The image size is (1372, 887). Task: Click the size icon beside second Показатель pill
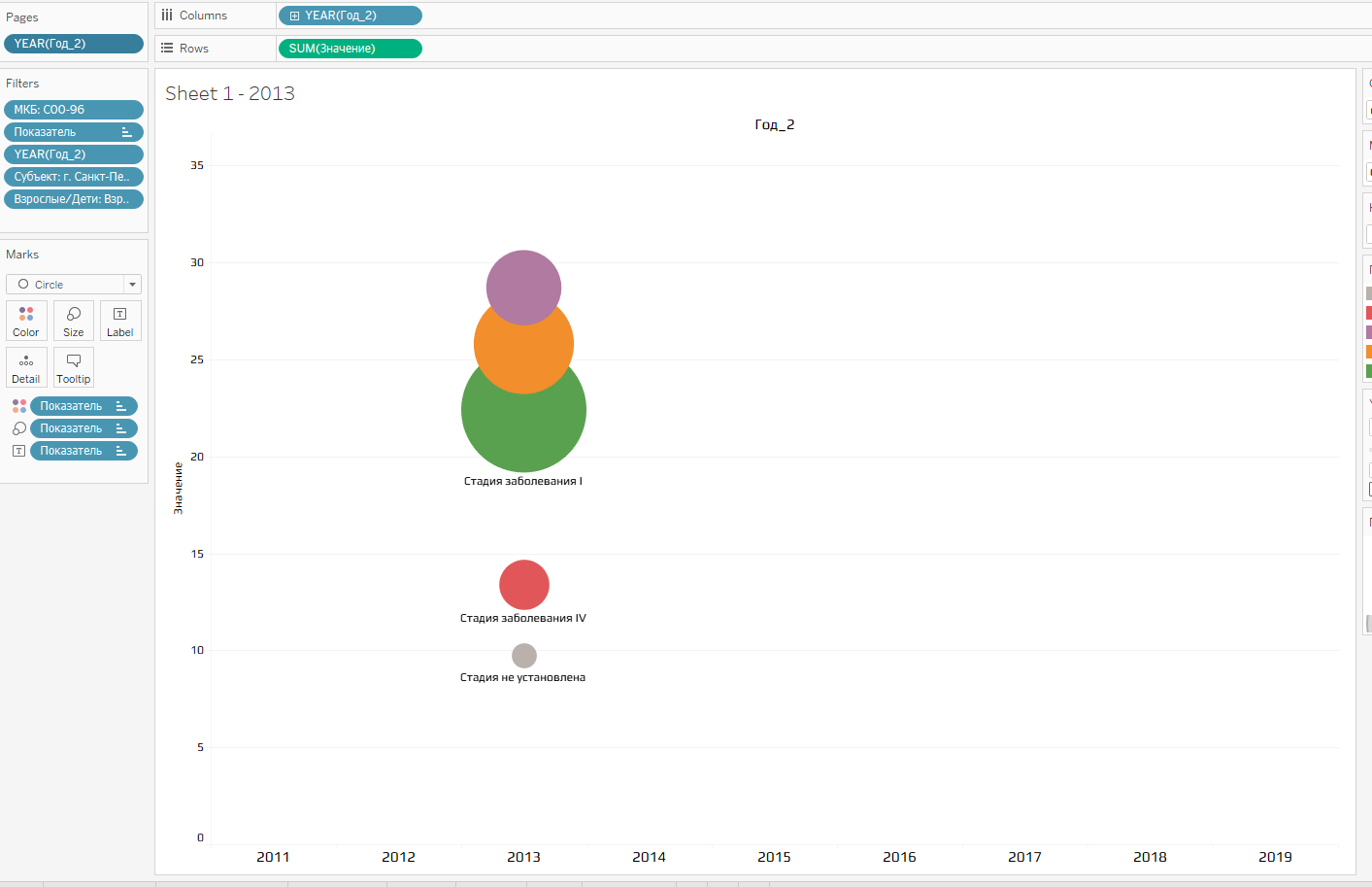(18, 428)
